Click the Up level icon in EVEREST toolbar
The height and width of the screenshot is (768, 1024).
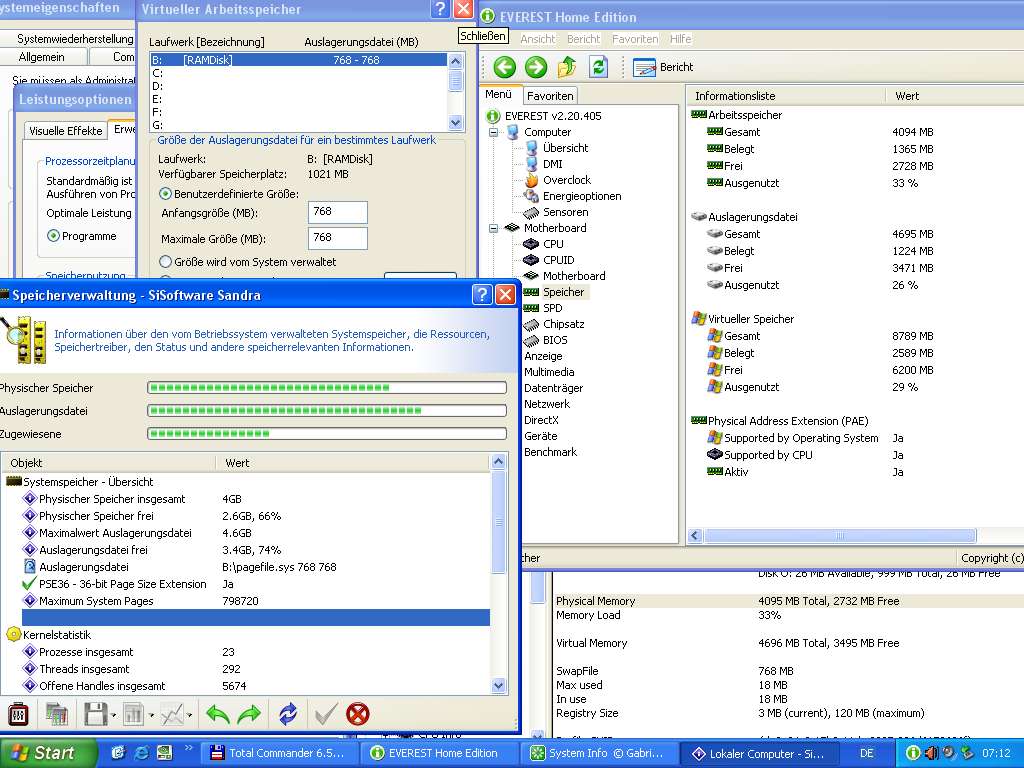pyautogui.click(x=567, y=67)
